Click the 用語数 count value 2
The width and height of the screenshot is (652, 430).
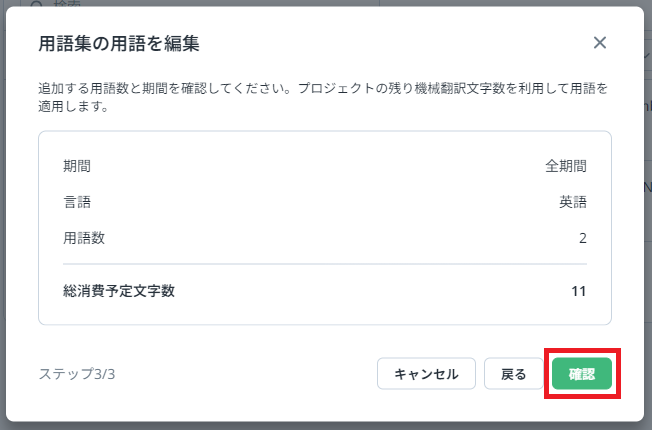coord(582,238)
